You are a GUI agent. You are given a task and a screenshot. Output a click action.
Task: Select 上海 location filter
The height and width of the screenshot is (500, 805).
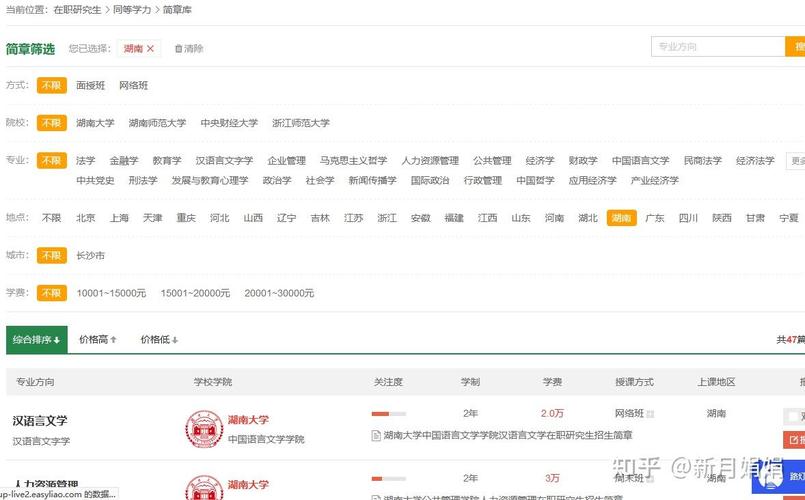click(119, 218)
